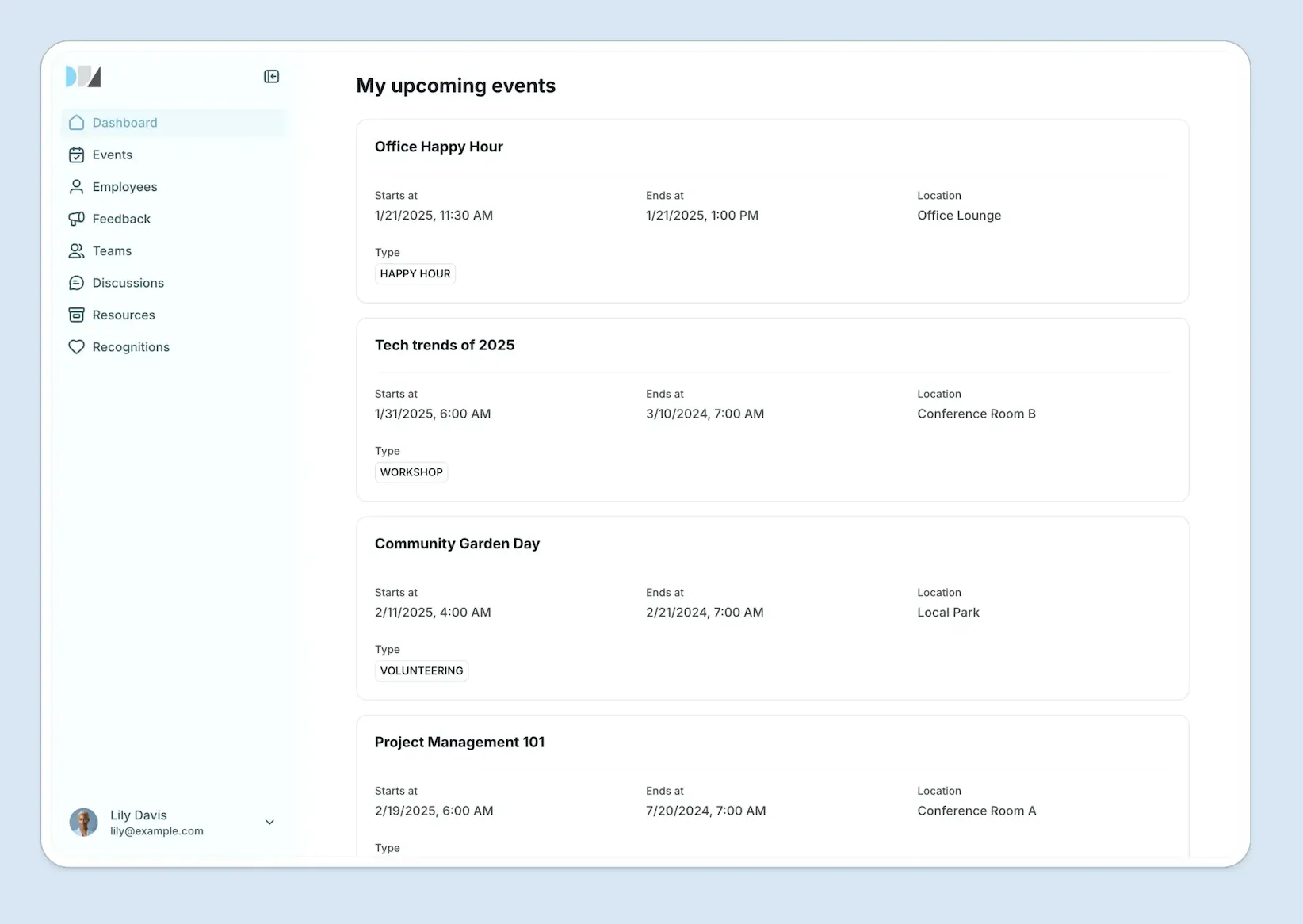
Task: Click the app logo in sidebar
Action: [83, 76]
